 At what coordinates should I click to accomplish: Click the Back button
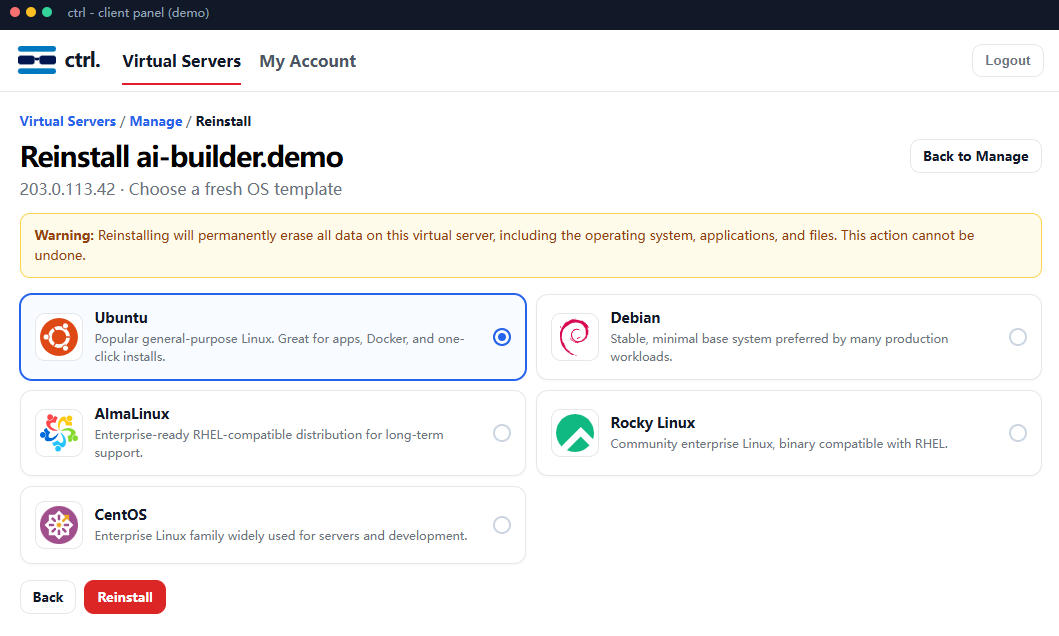pos(48,597)
